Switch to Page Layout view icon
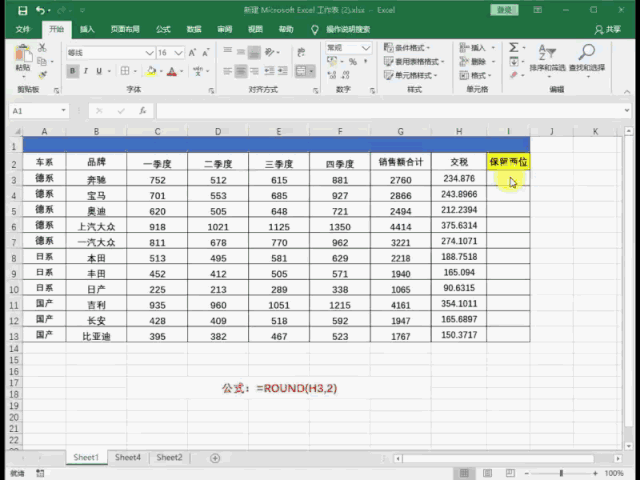Viewport: 640px width, 480px height. coord(487,473)
